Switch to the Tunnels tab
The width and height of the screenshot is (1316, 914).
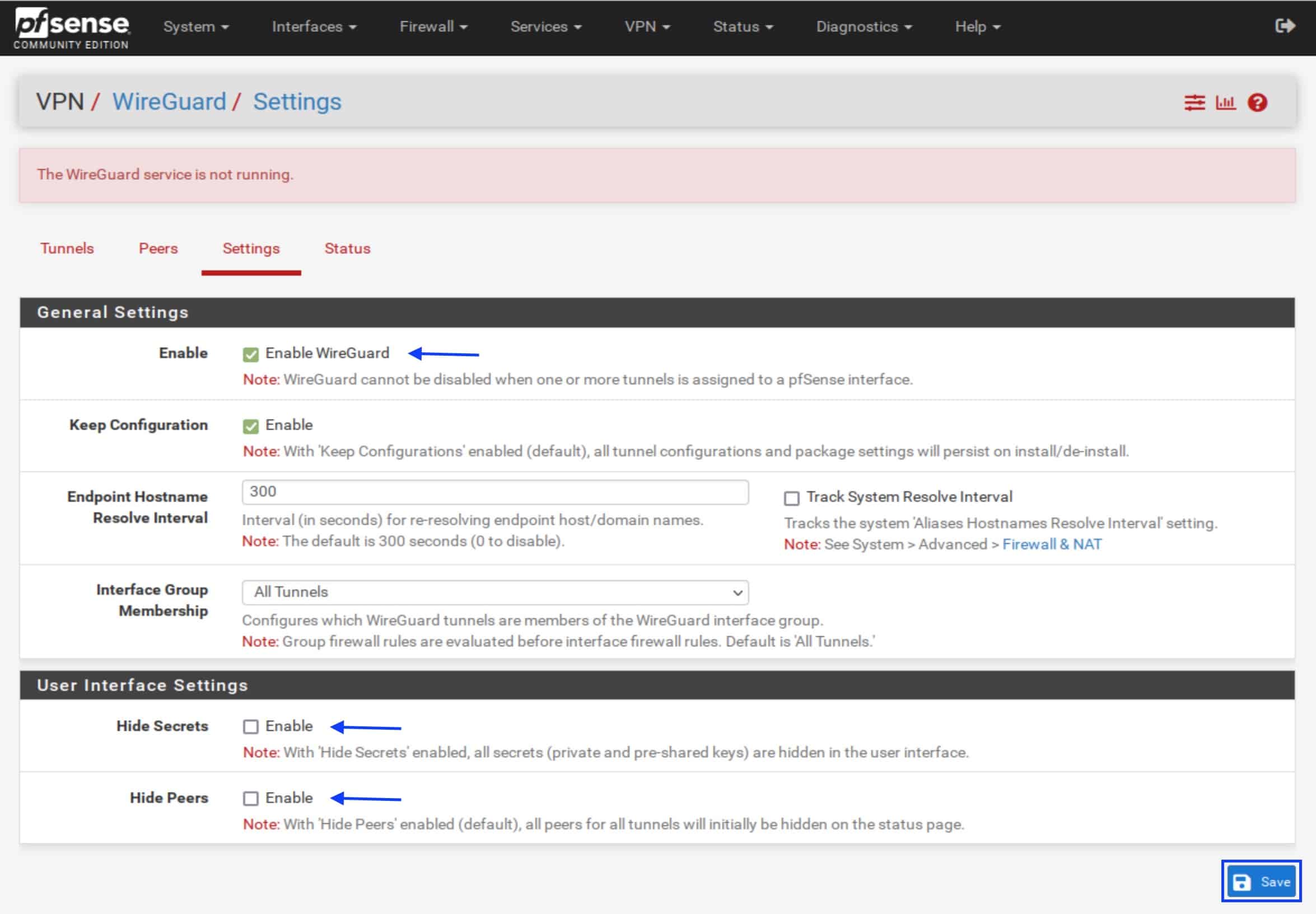coord(67,249)
